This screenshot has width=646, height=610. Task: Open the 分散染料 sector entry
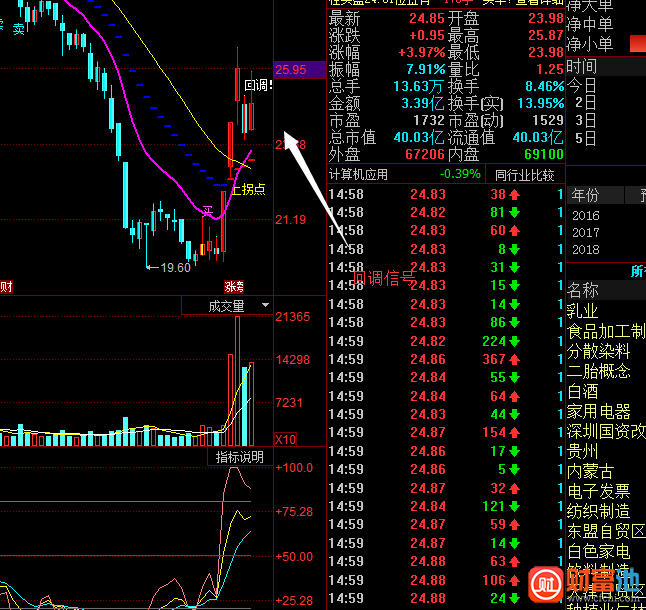pos(598,351)
